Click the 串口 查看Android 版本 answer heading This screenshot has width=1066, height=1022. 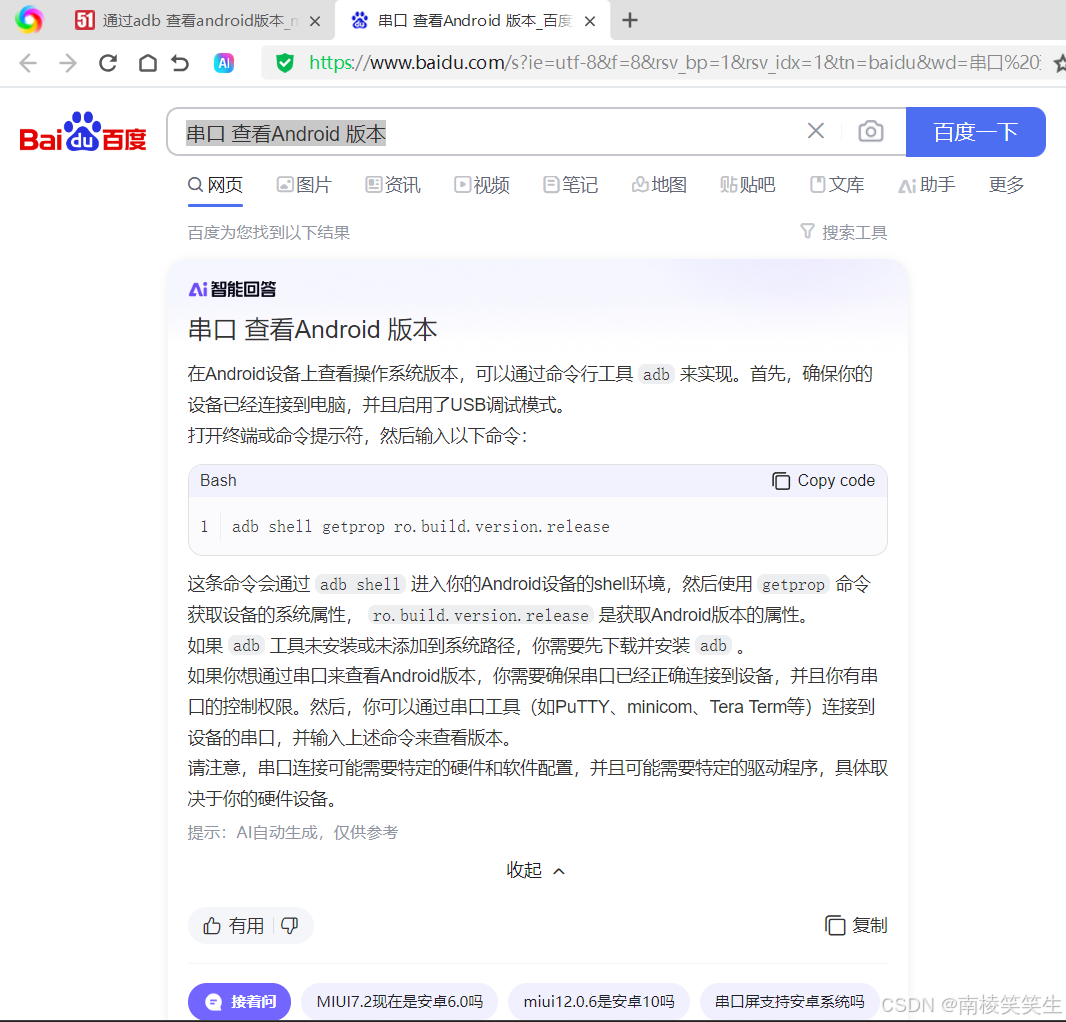(x=312, y=330)
